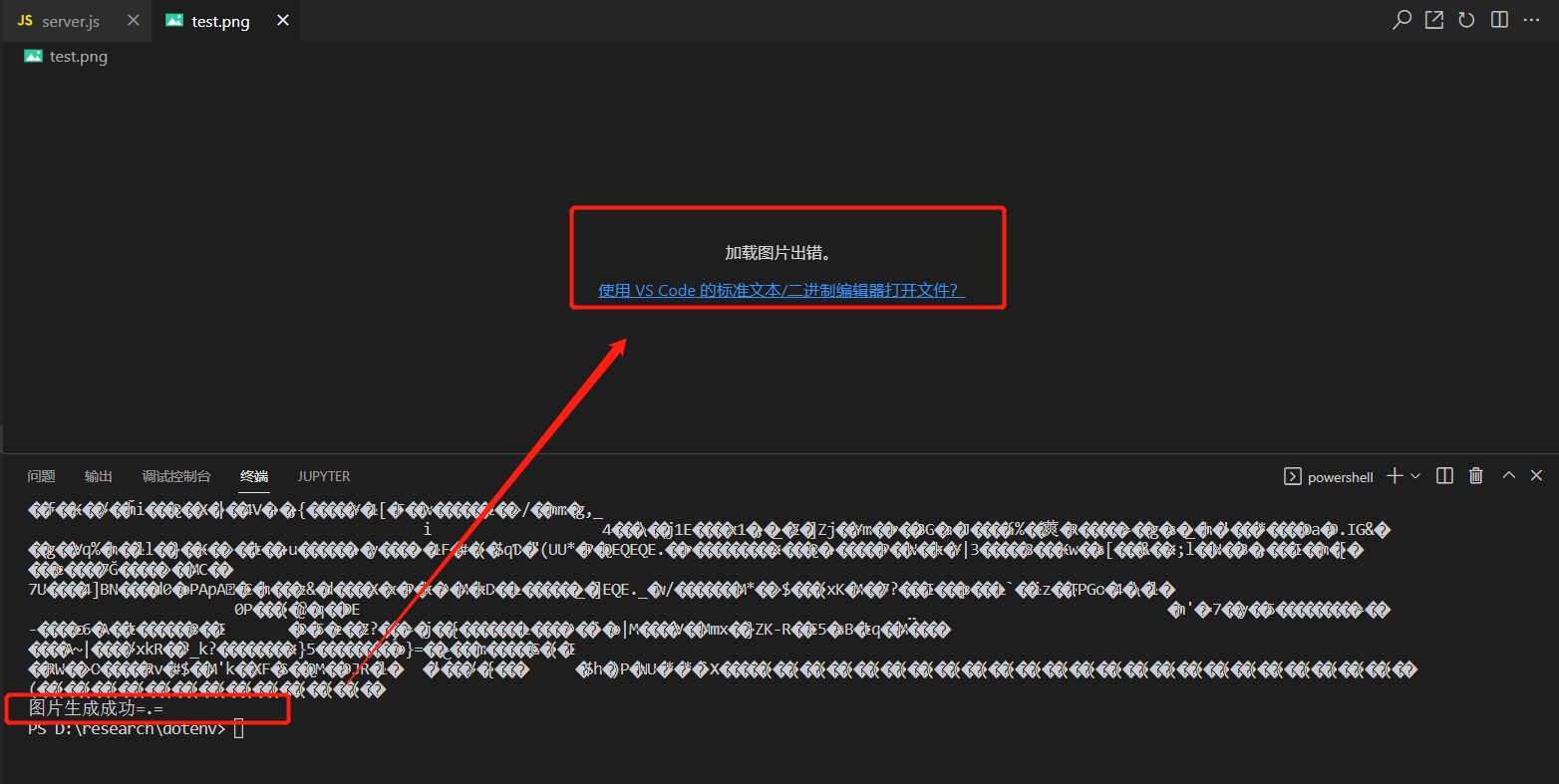Select the powershell terminal instance
Viewport: 1559px width, 784px height.
(x=1329, y=477)
